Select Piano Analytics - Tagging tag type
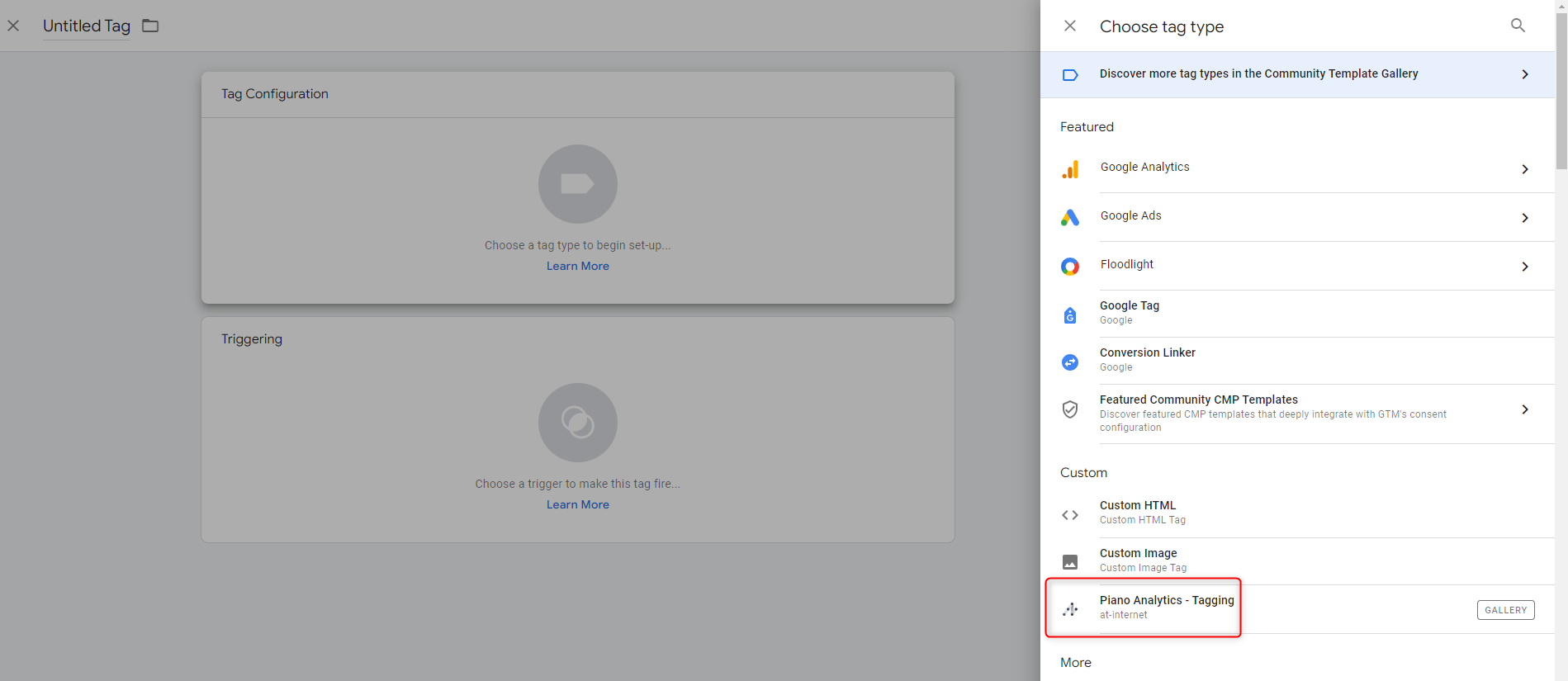 [1166, 607]
